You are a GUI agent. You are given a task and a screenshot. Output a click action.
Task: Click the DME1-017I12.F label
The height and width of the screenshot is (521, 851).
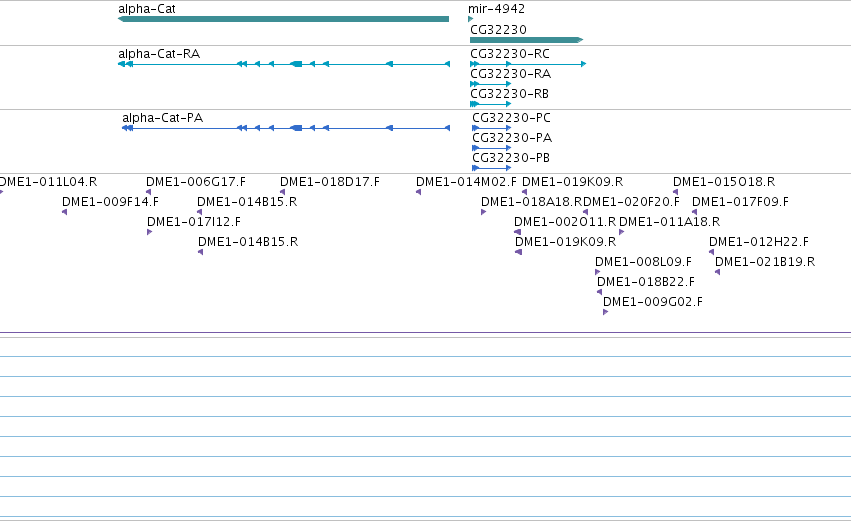(194, 222)
